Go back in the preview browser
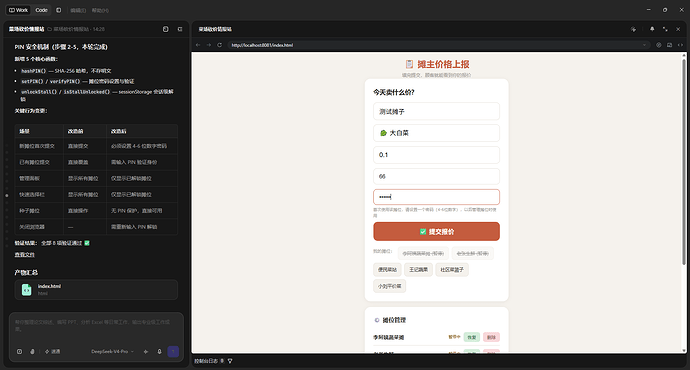 [x=198, y=45]
